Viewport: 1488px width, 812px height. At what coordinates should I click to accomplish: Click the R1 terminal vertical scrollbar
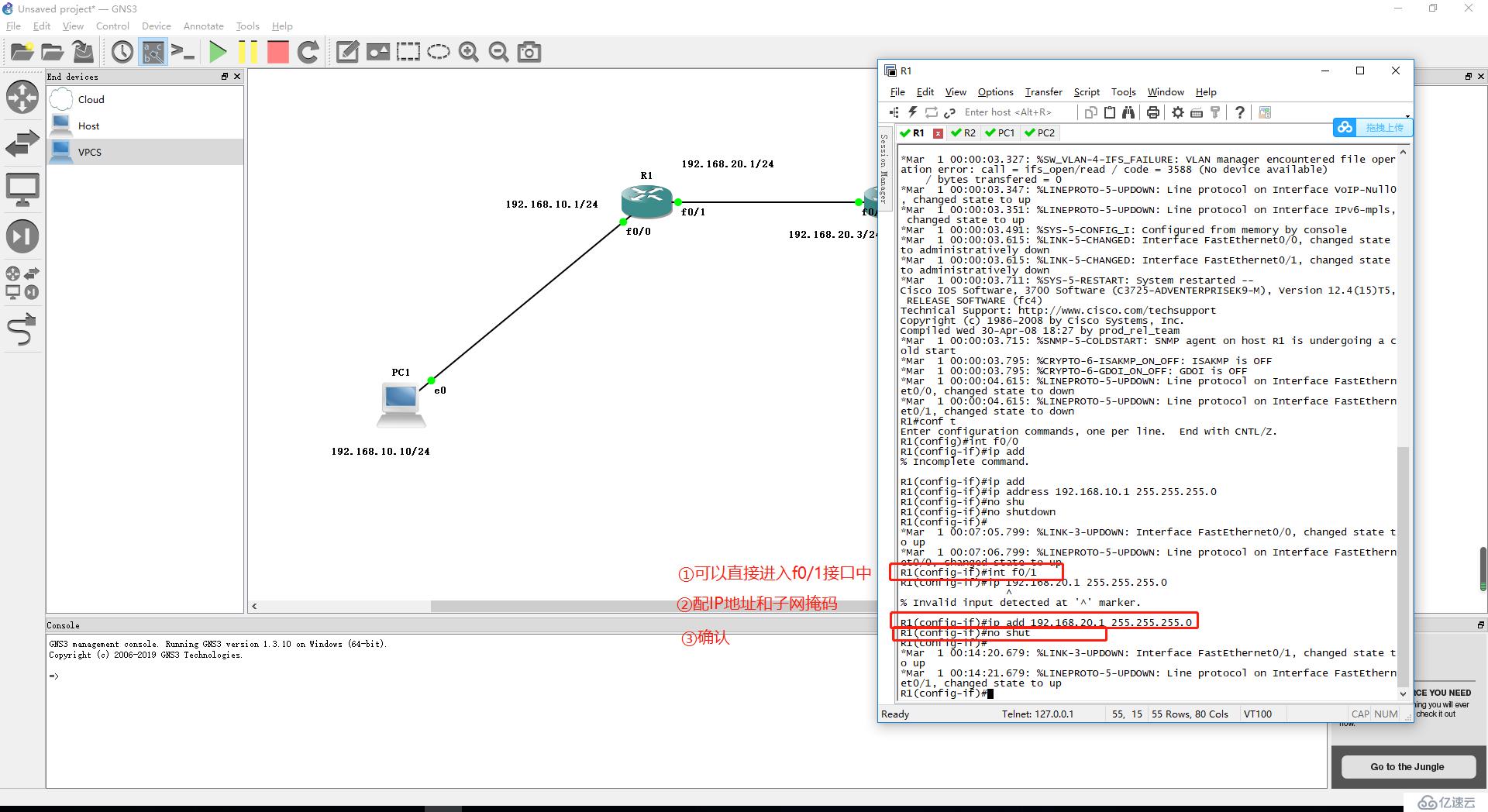click(x=1403, y=566)
